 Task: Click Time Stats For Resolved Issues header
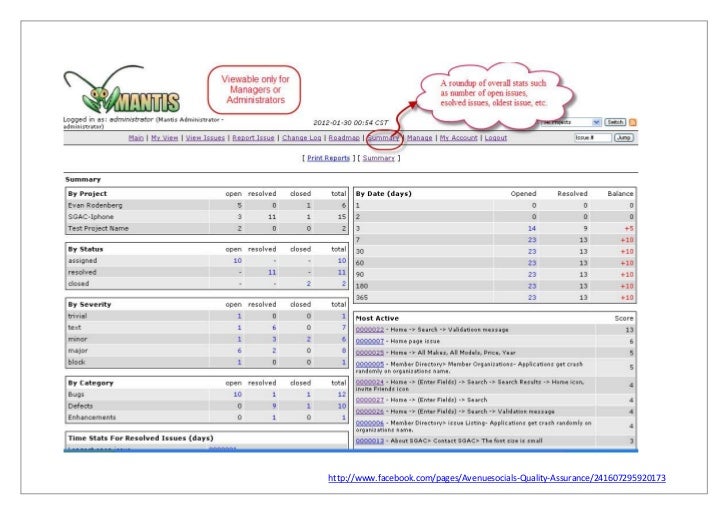141,438
